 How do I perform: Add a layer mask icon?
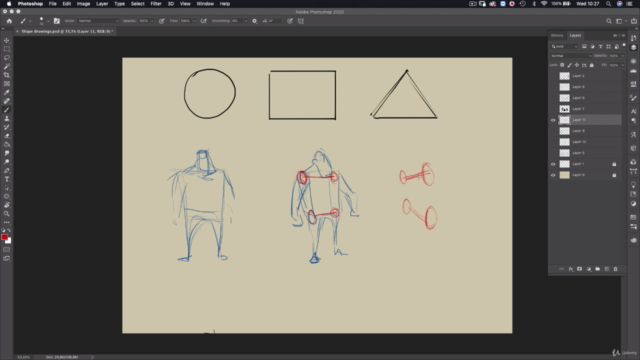pos(579,269)
